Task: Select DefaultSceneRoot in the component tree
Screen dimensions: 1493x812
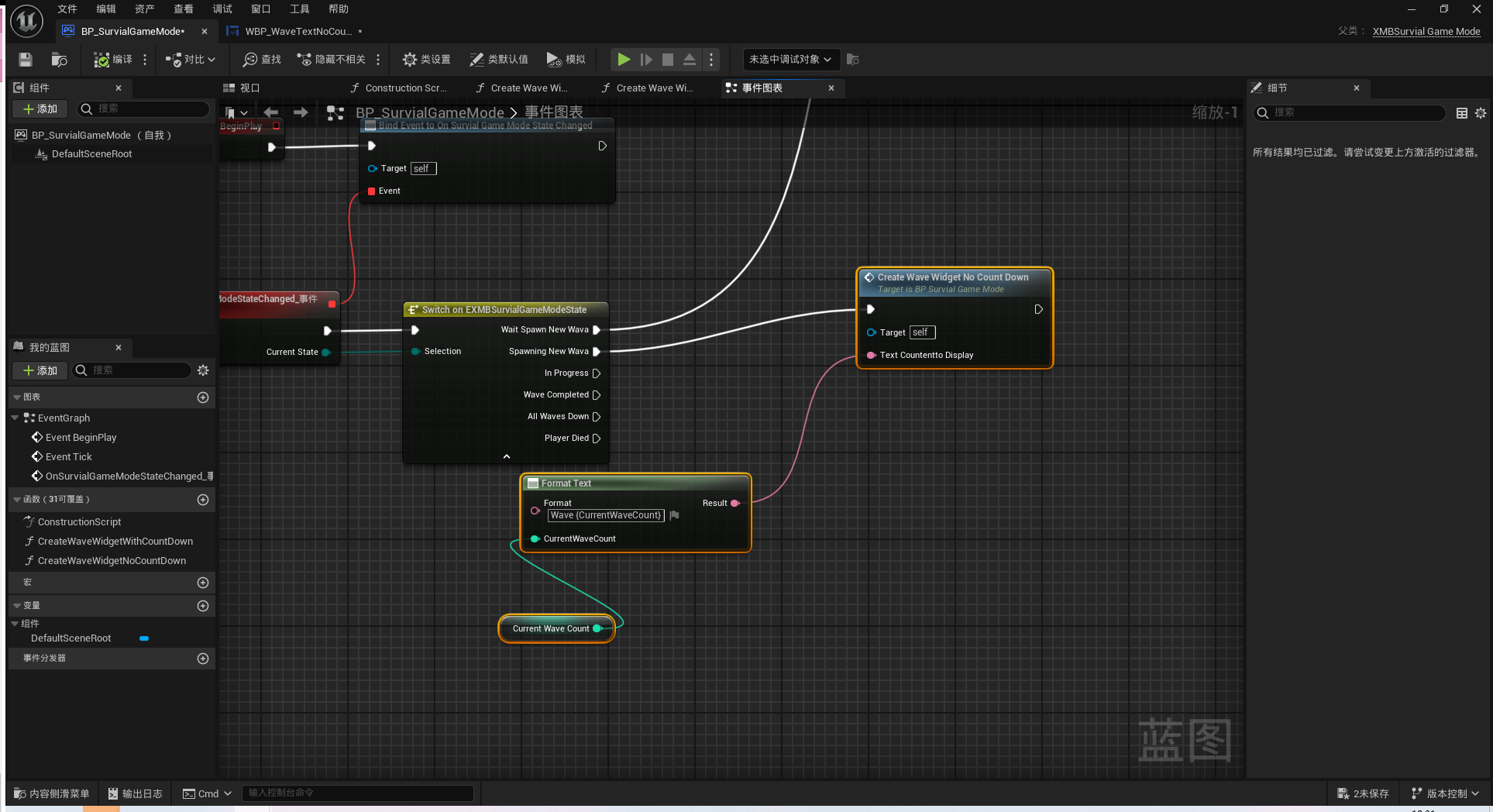Action: [x=91, y=154]
